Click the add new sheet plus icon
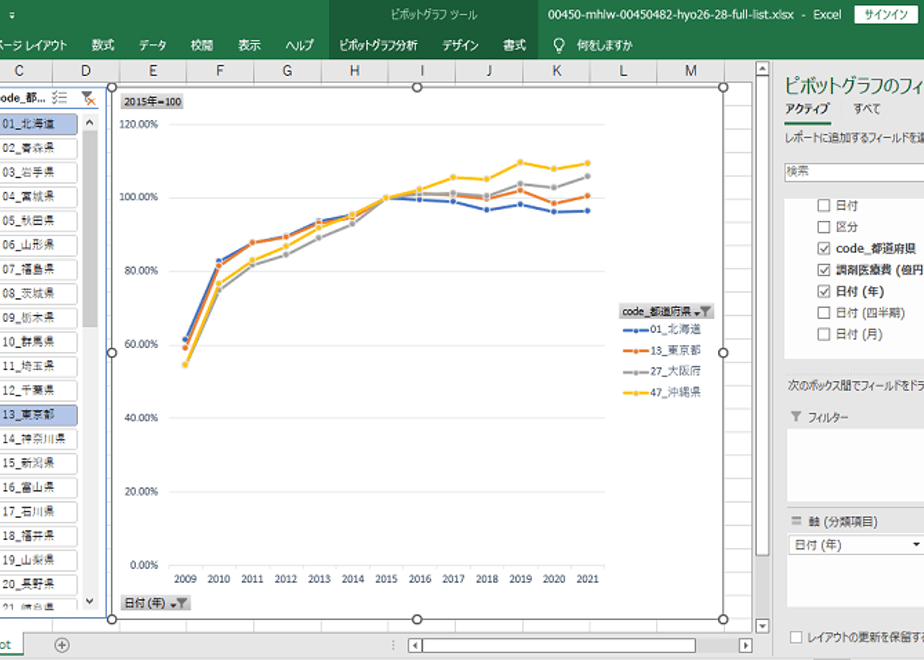924x660 pixels. (62, 645)
